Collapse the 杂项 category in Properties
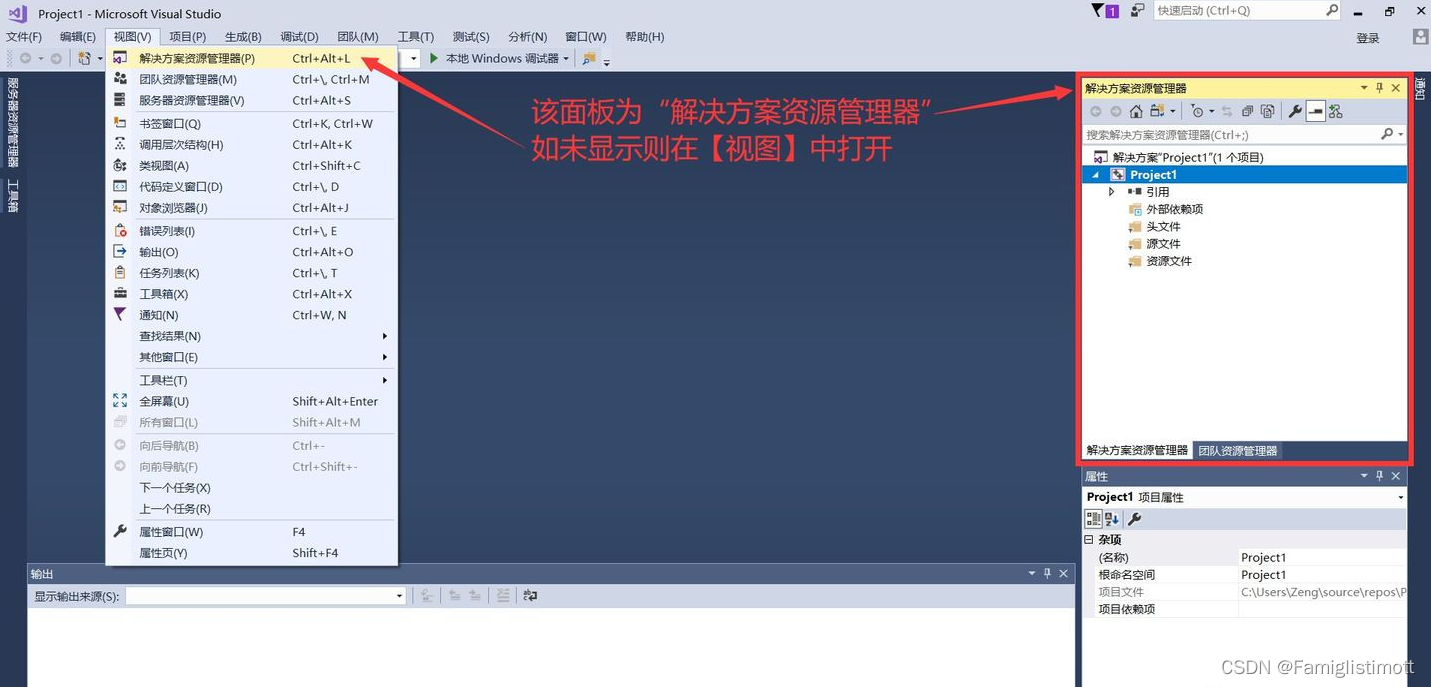Screen dimensions: 1431x687 1089,539
